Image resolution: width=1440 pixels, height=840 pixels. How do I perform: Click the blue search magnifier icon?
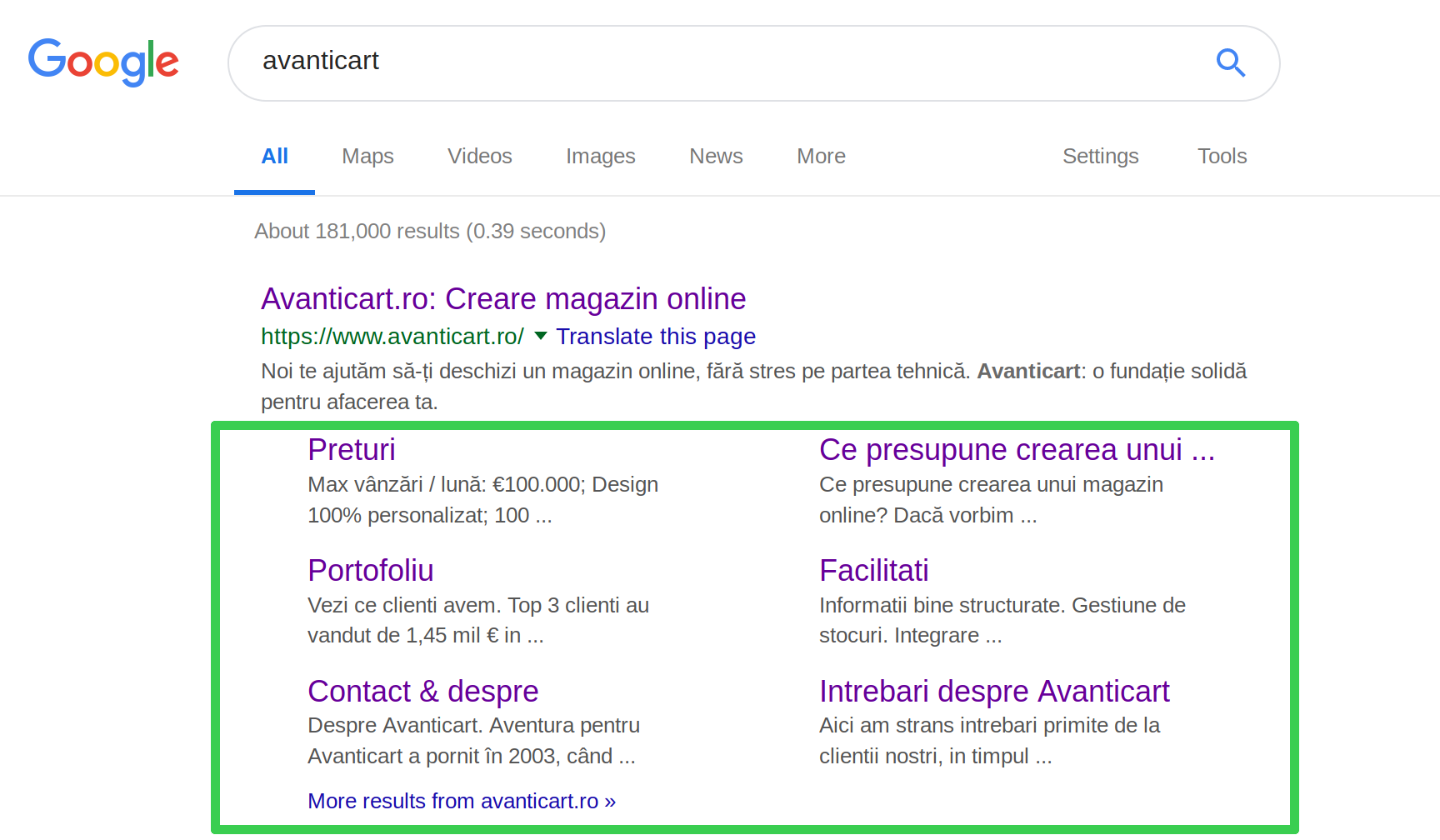tap(1230, 62)
